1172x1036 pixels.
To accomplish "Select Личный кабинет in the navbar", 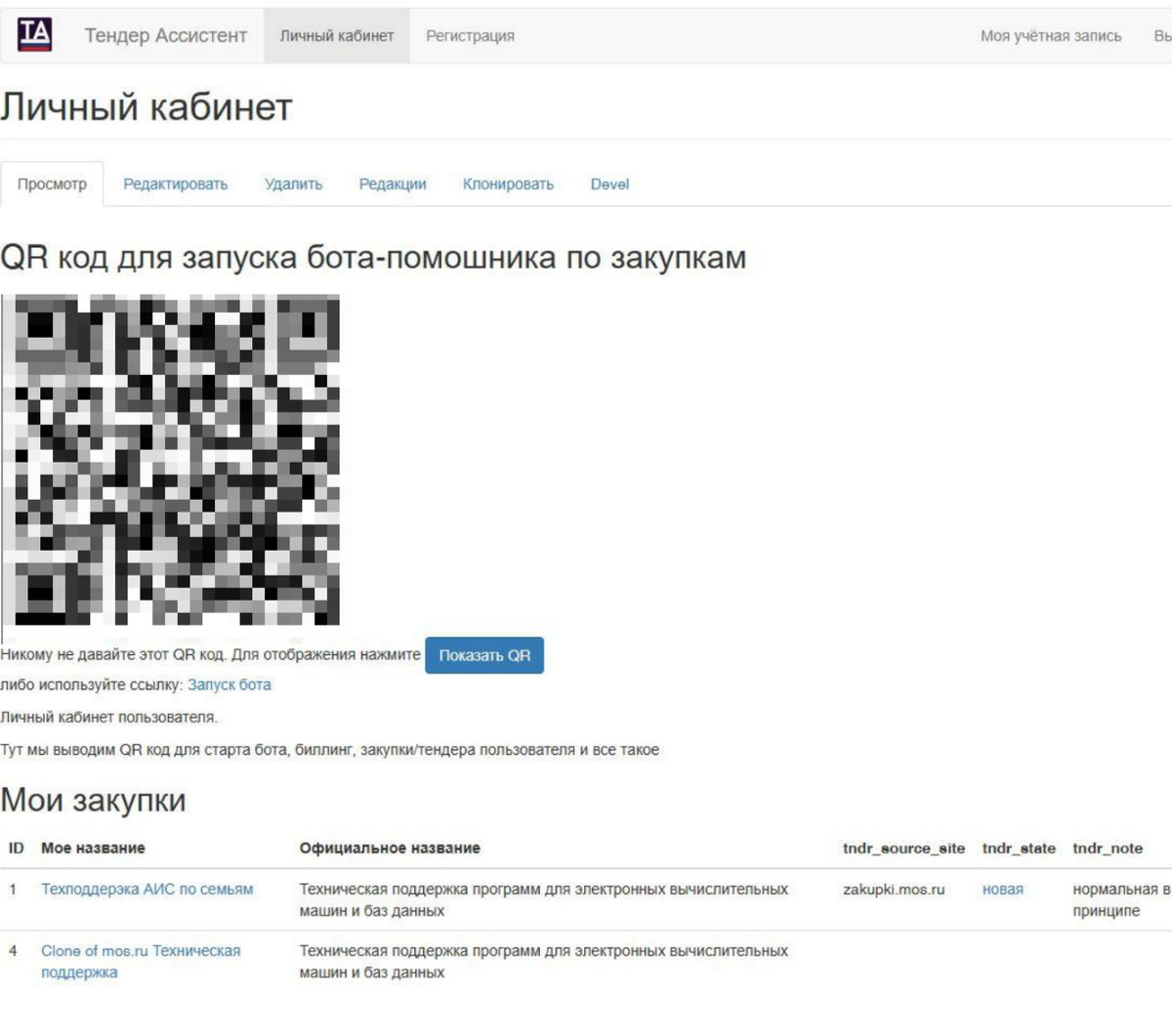I will tap(337, 36).
